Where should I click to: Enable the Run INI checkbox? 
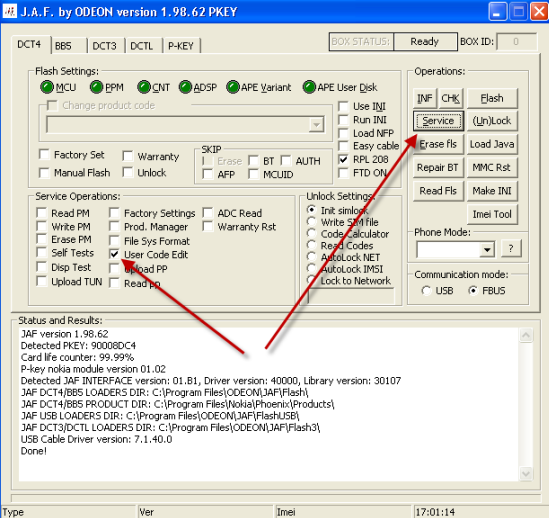pyautogui.click(x=343, y=120)
